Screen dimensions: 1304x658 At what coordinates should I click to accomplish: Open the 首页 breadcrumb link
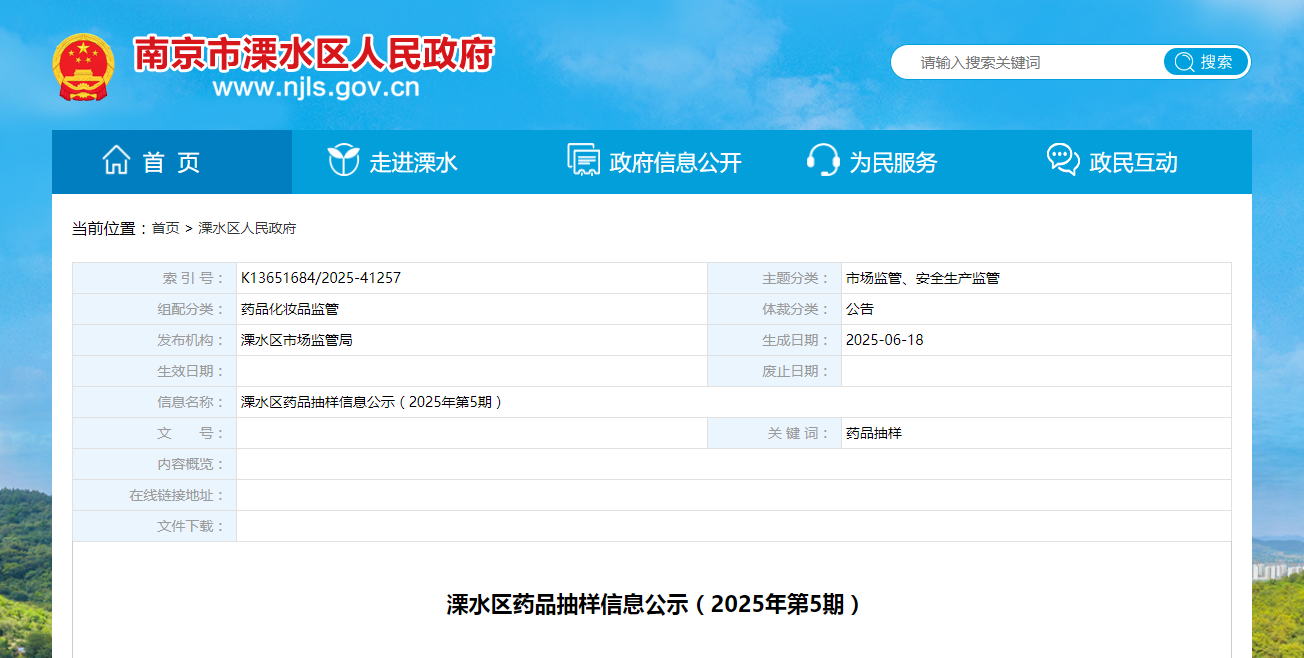tap(166, 228)
